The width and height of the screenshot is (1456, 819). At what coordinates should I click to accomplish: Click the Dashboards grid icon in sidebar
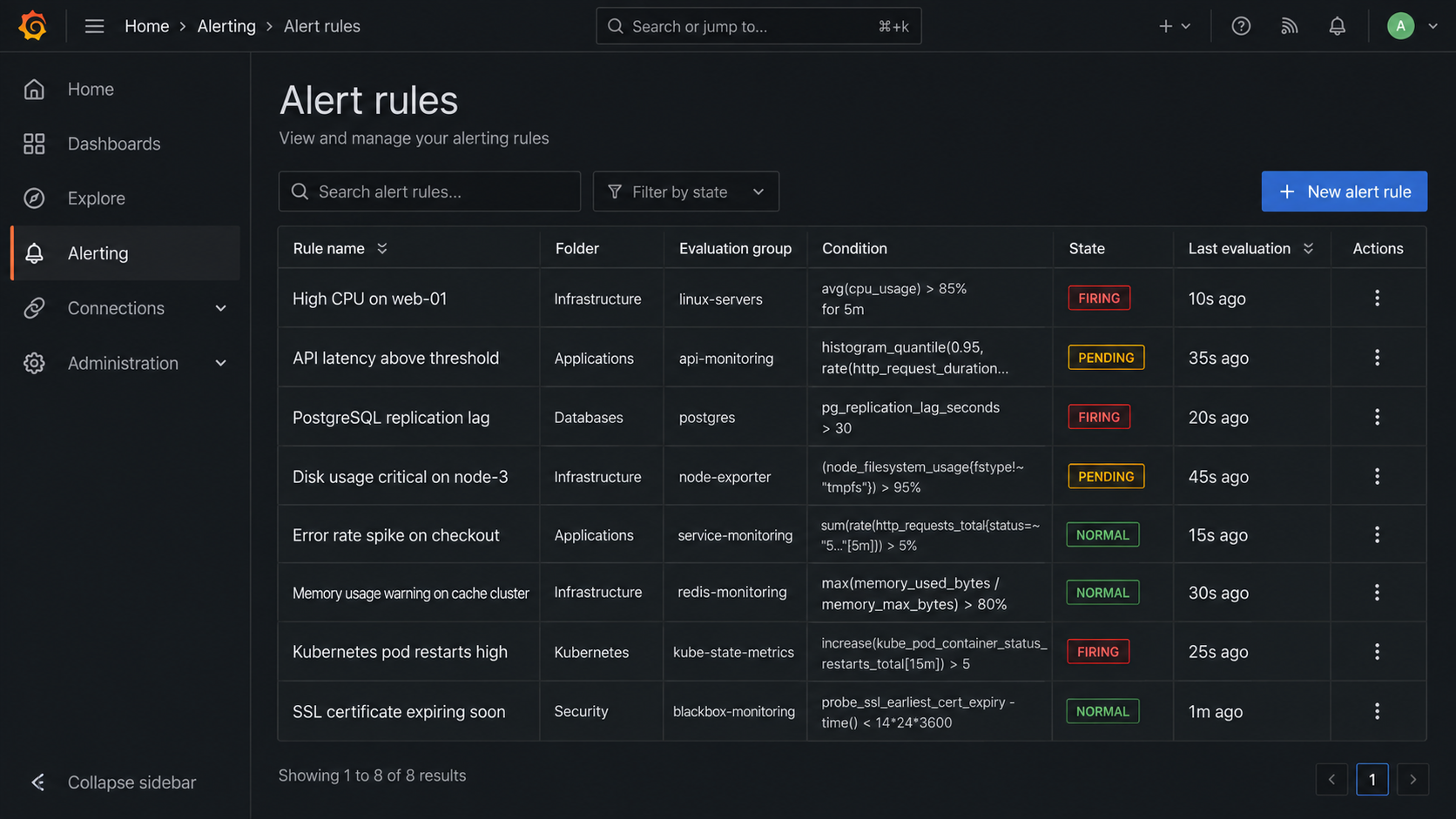[34, 144]
